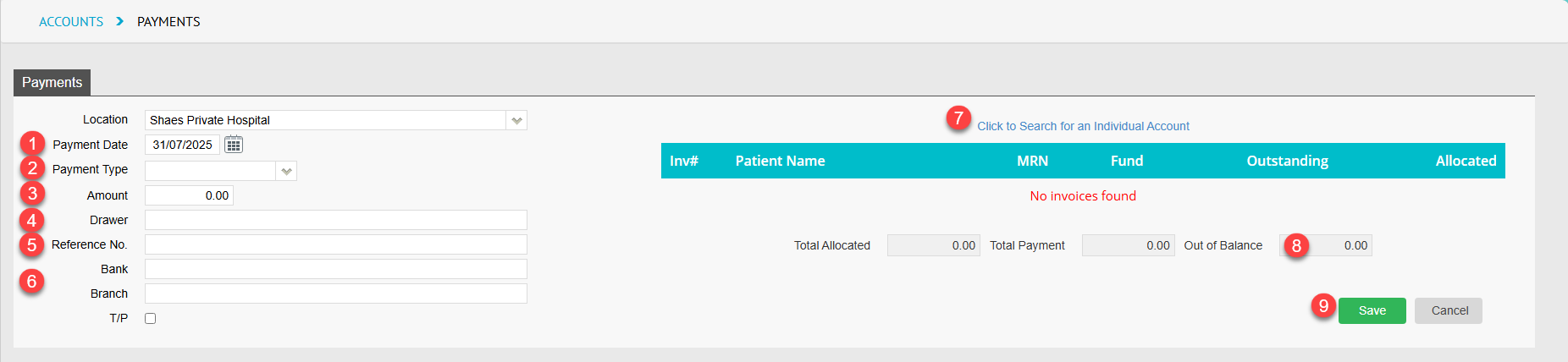Image resolution: width=1568 pixels, height=362 pixels.
Task: Click to Search for an Individual Account
Action: pos(1083,126)
